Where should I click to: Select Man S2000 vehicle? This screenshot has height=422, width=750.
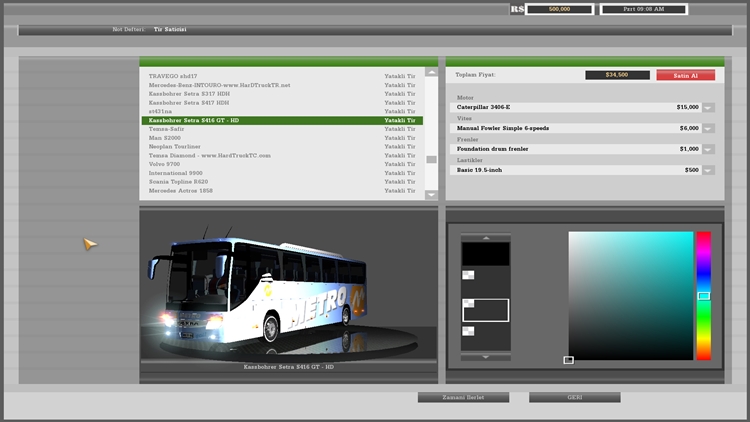click(x=282, y=138)
